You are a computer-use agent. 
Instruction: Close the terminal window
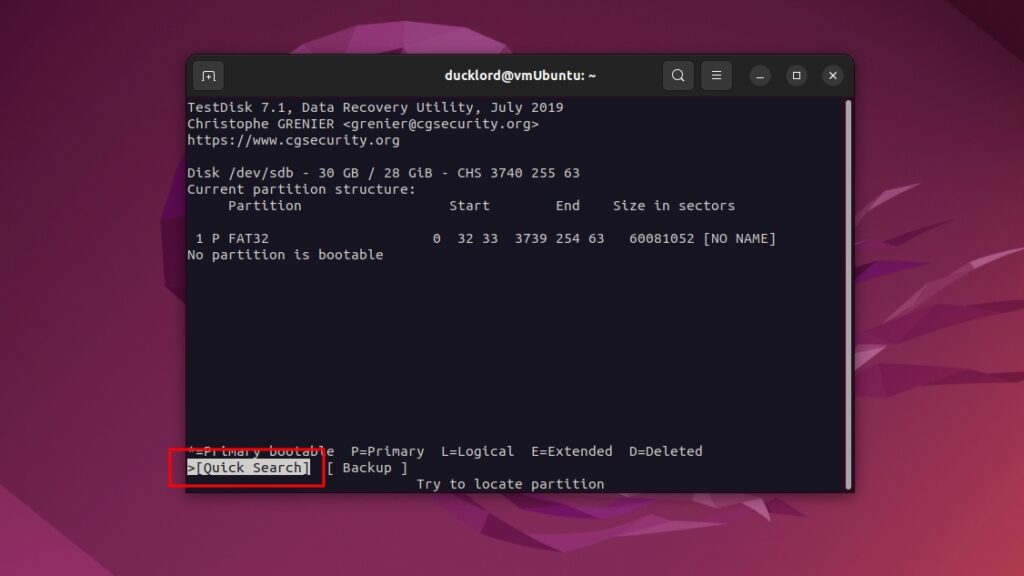tap(832, 76)
